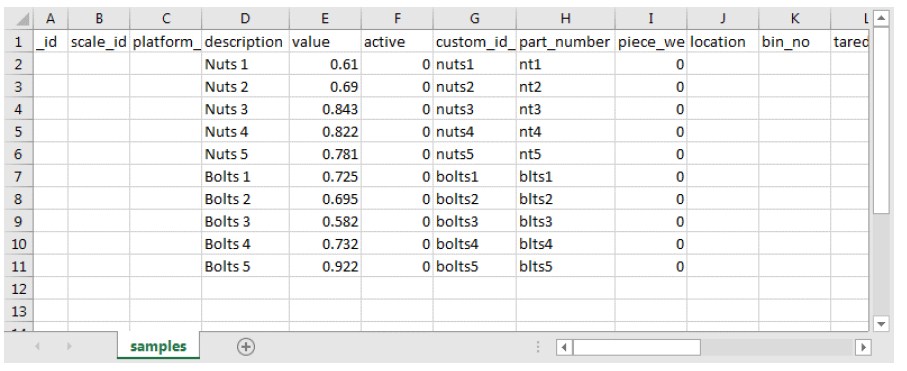Click the vertical scrollbar thumb
Screen dimensions: 907x371
tap(880, 120)
